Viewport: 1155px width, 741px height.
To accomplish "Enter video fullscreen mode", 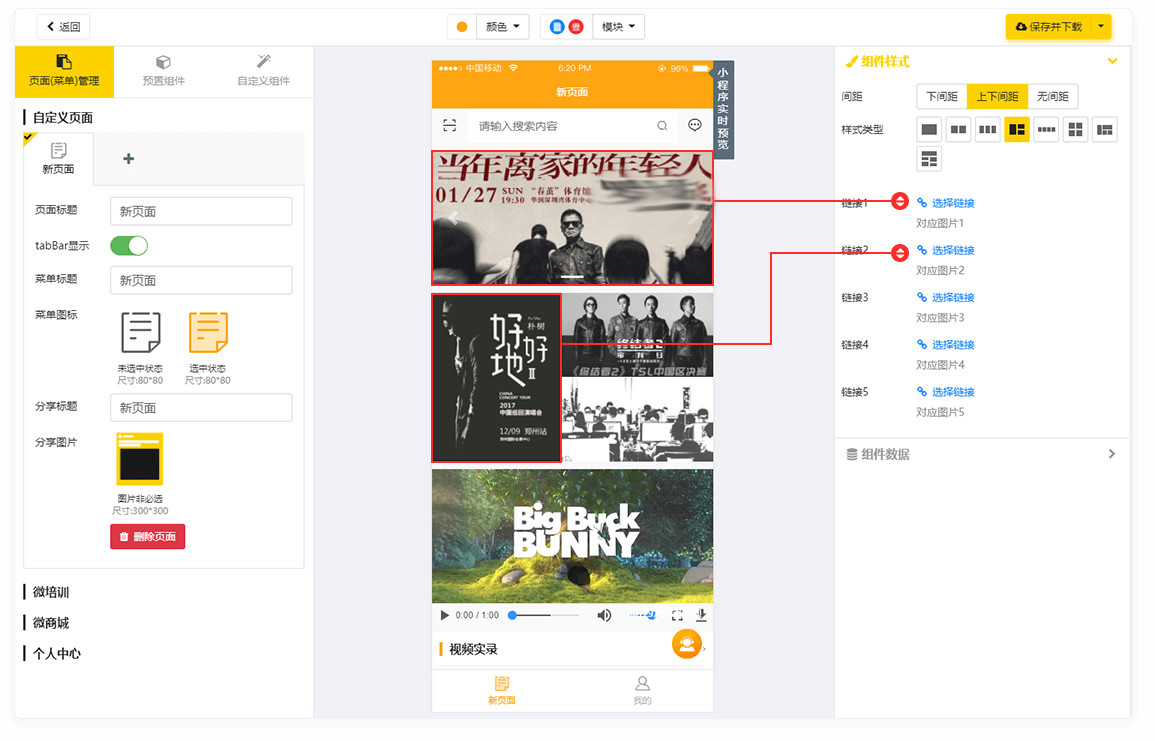I will (x=677, y=615).
